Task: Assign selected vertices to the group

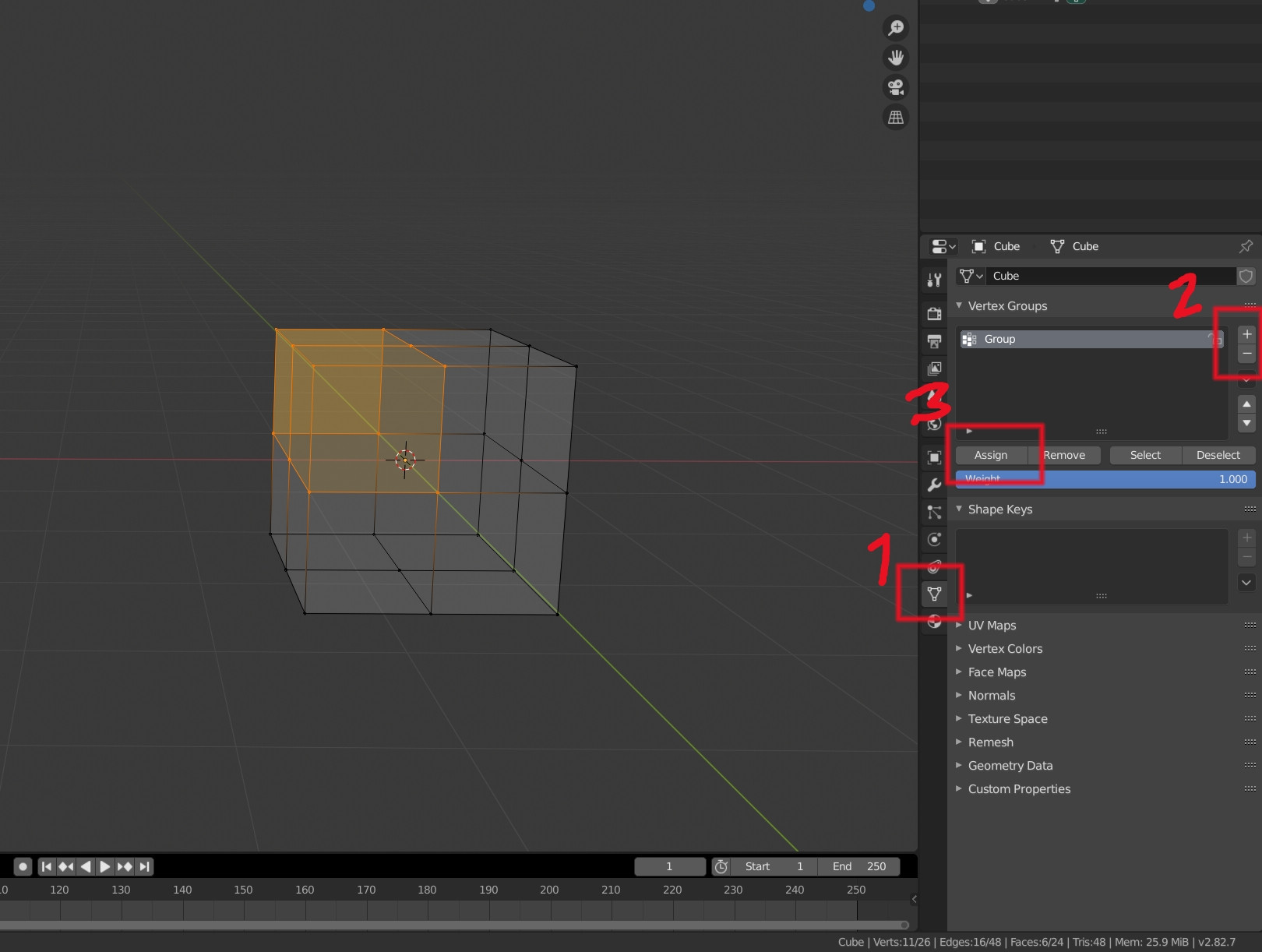Action: [x=991, y=455]
